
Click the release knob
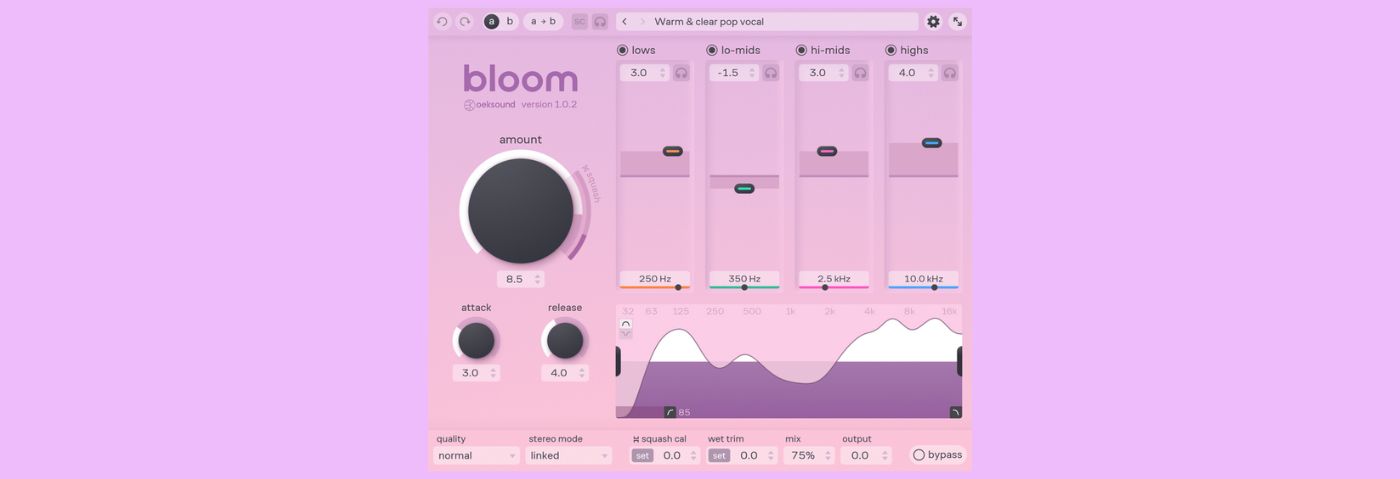[565, 340]
